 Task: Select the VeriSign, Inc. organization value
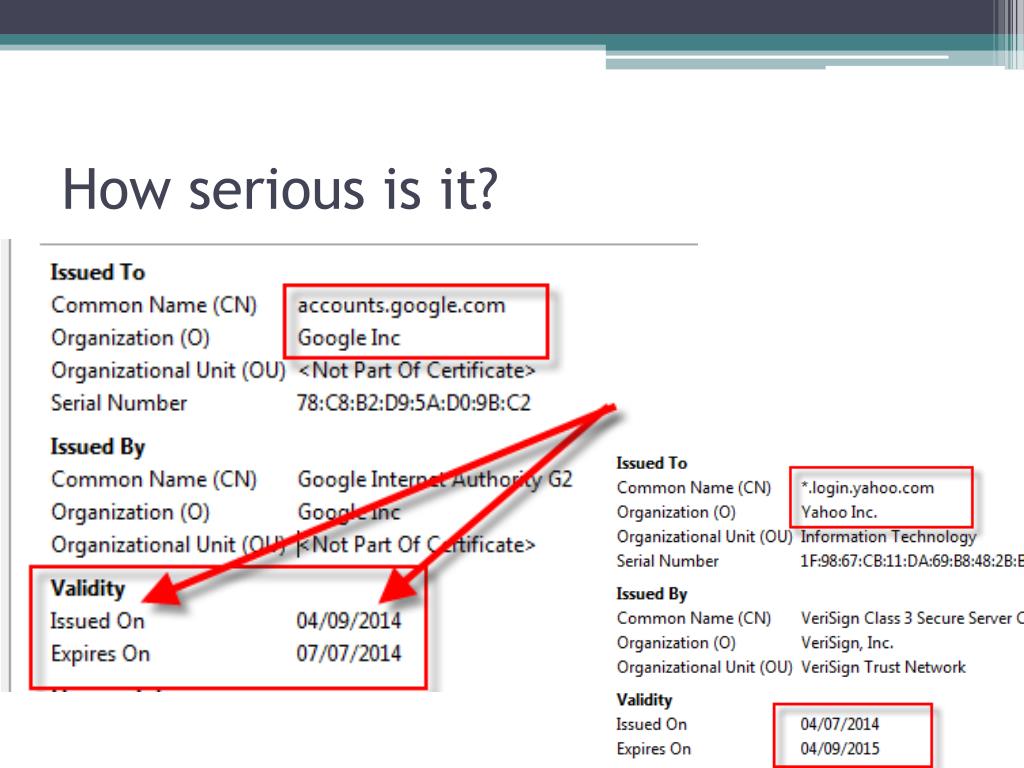pos(847,643)
